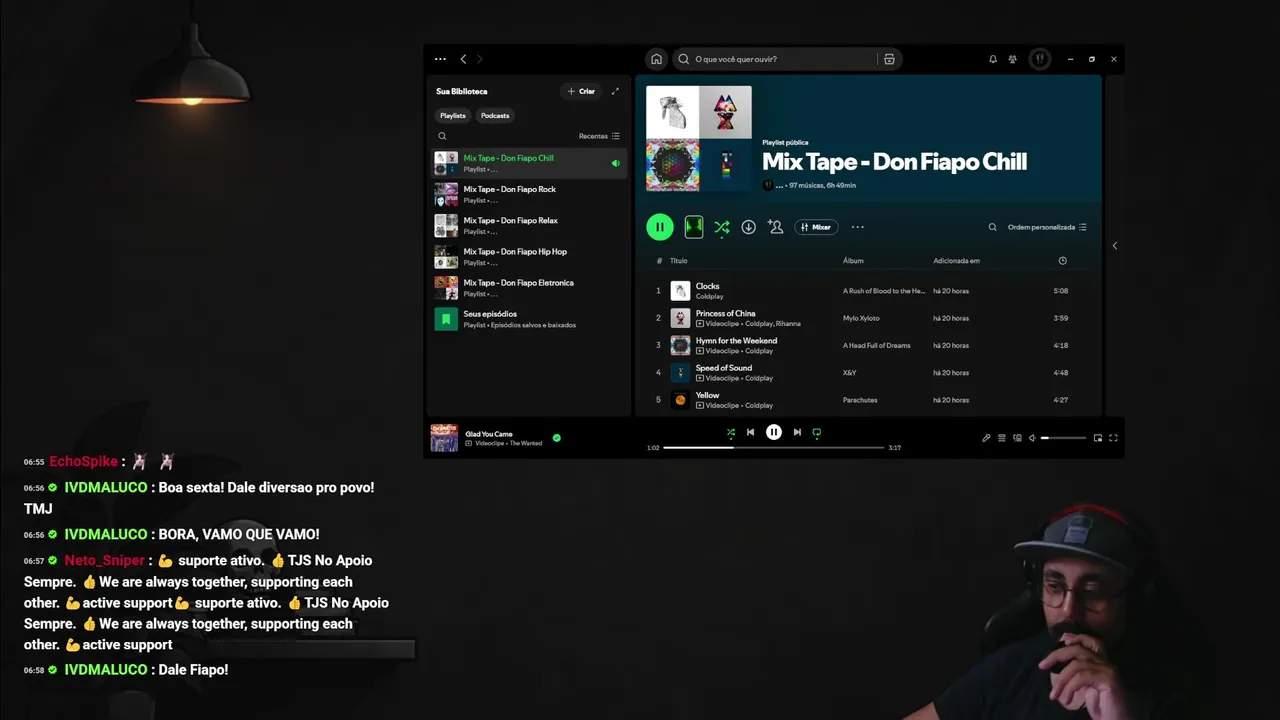Open Mix Tape - Don Fiapo Eletronica playlist
The height and width of the screenshot is (720, 1280).
[529, 288]
